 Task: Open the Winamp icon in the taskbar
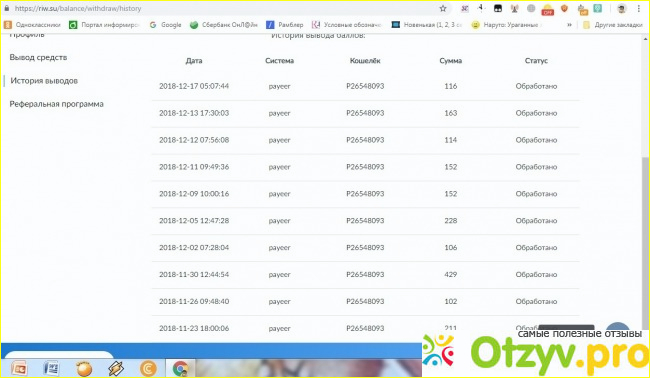pyautogui.click(x=116, y=368)
